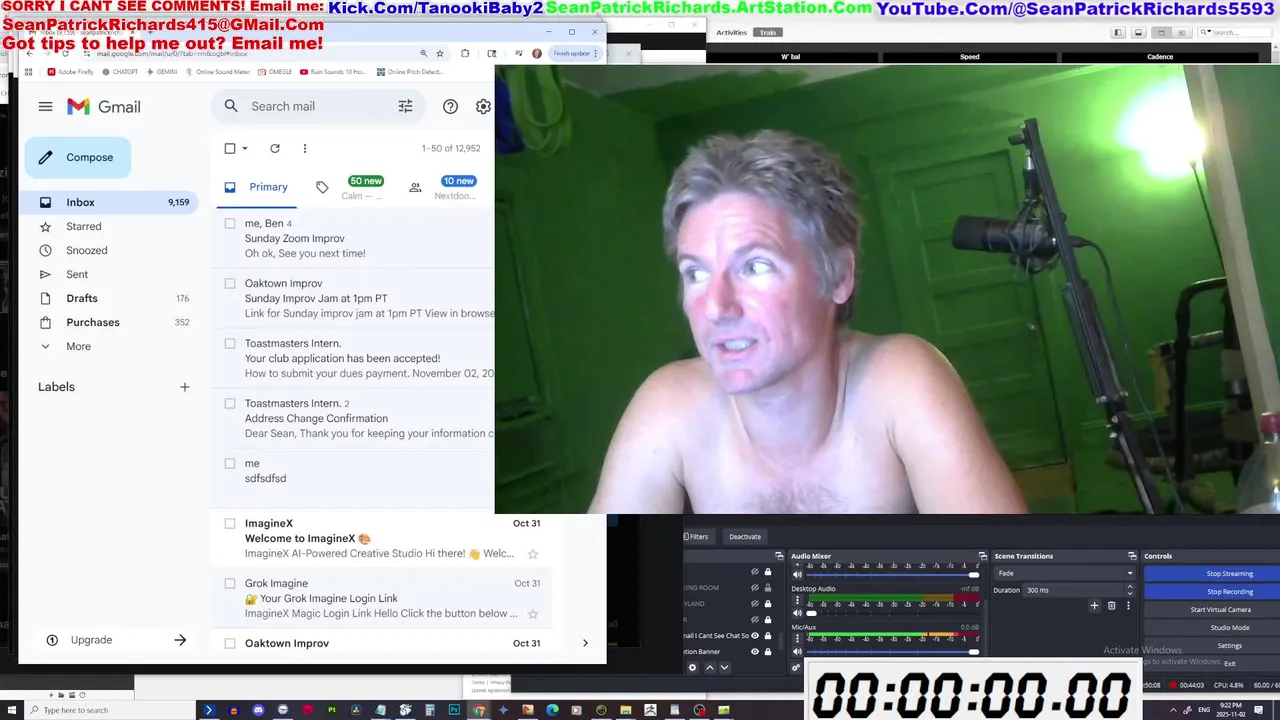Check the Oaktown Improv Sunday Jam email
1280x720 pixels.
click(230, 284)
